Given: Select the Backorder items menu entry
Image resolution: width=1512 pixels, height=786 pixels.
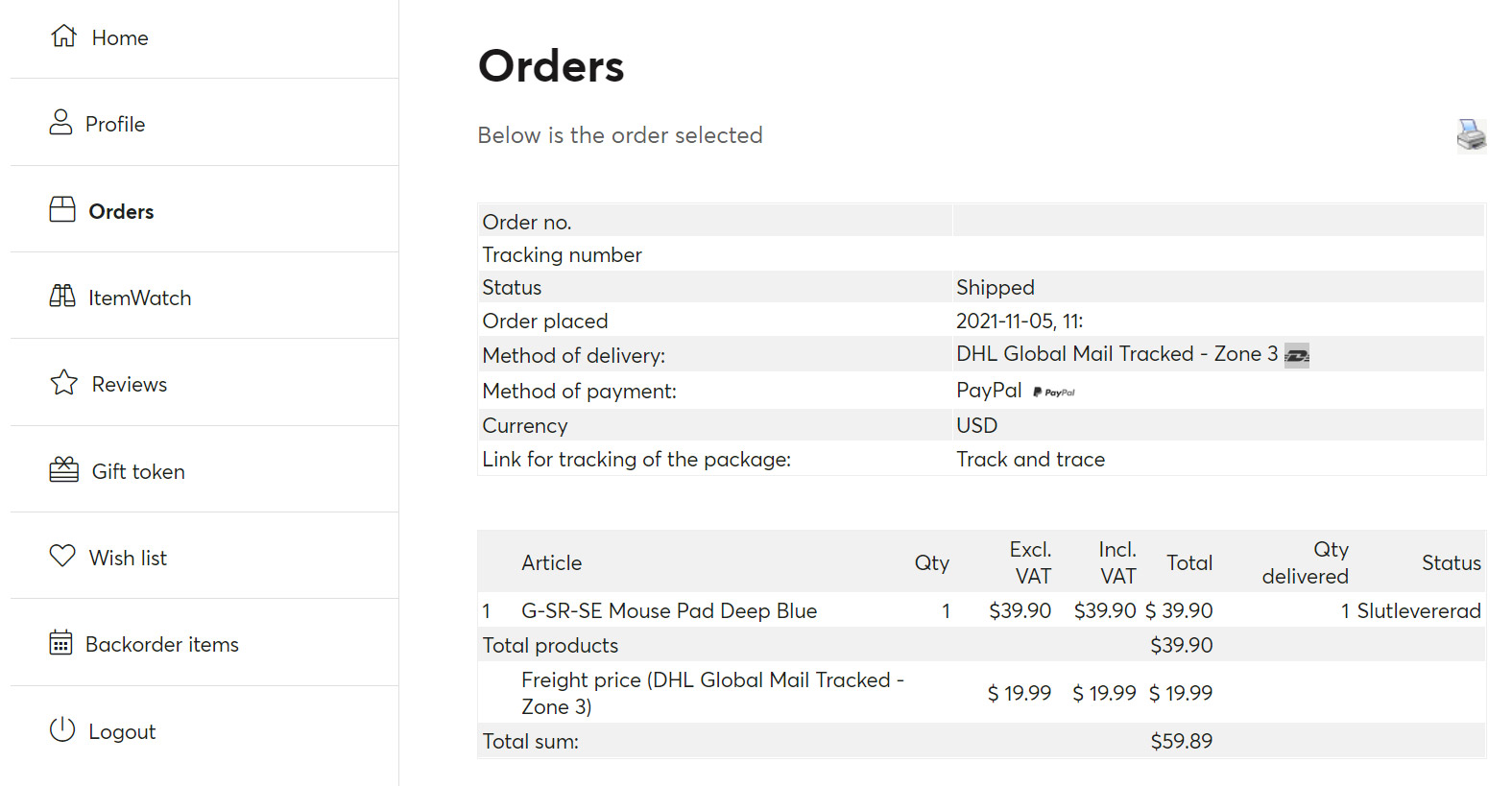Looking at the screenshot, I should [x=162, y=644].
